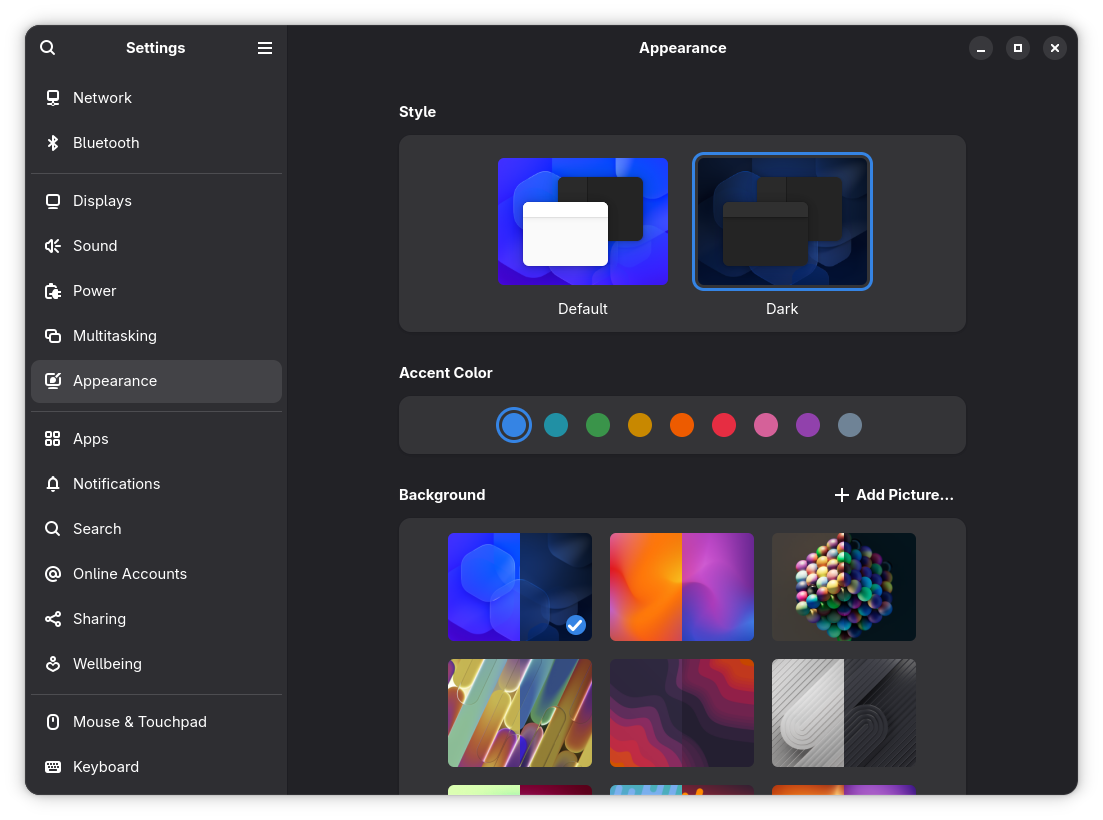
Task: Close the Settings window
Action: 1054,48
